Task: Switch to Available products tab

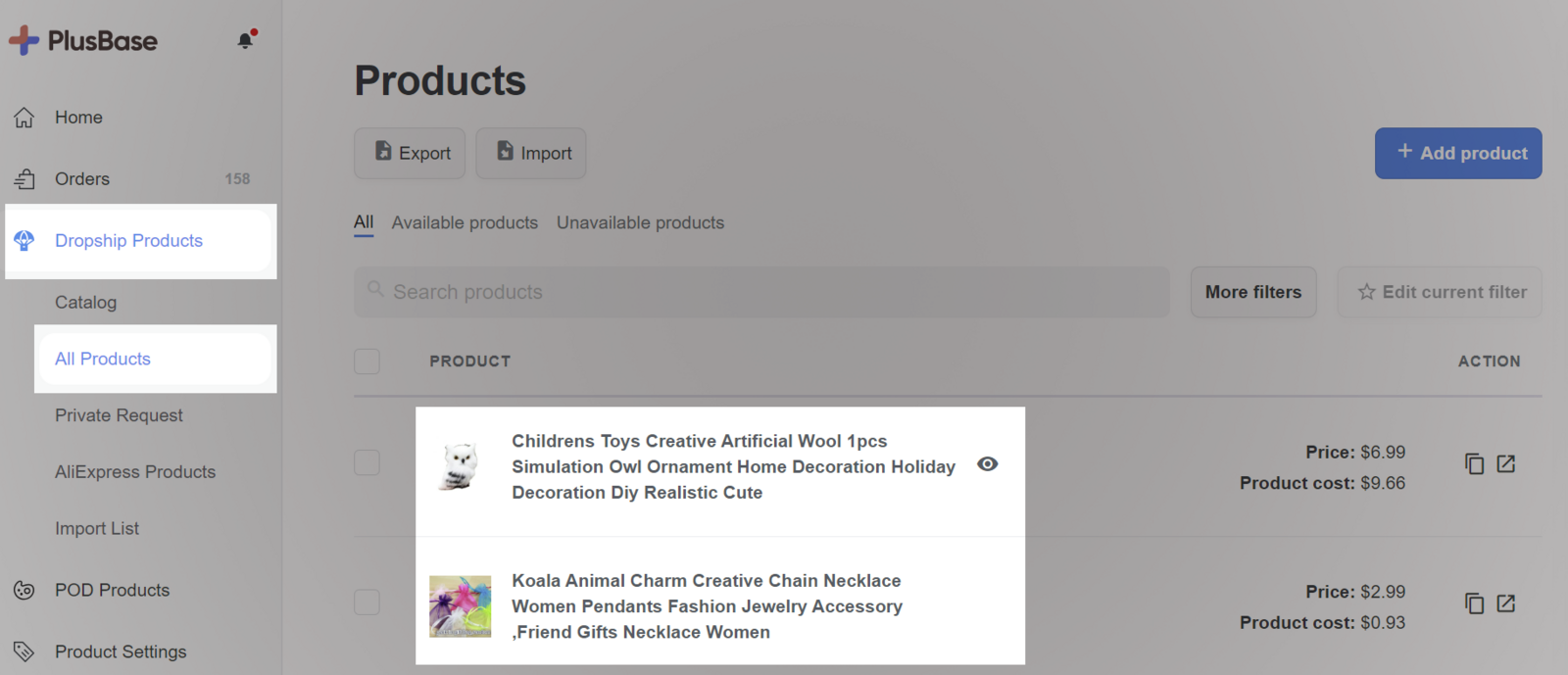Action: [x=465, y=223]
